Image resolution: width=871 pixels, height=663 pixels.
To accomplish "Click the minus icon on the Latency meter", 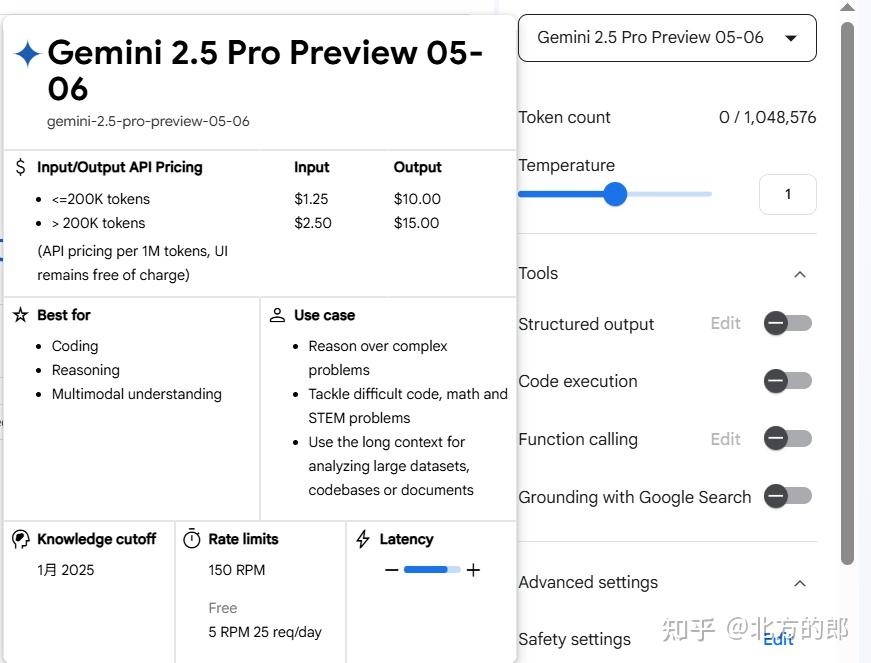I will [x=391, y=570].
